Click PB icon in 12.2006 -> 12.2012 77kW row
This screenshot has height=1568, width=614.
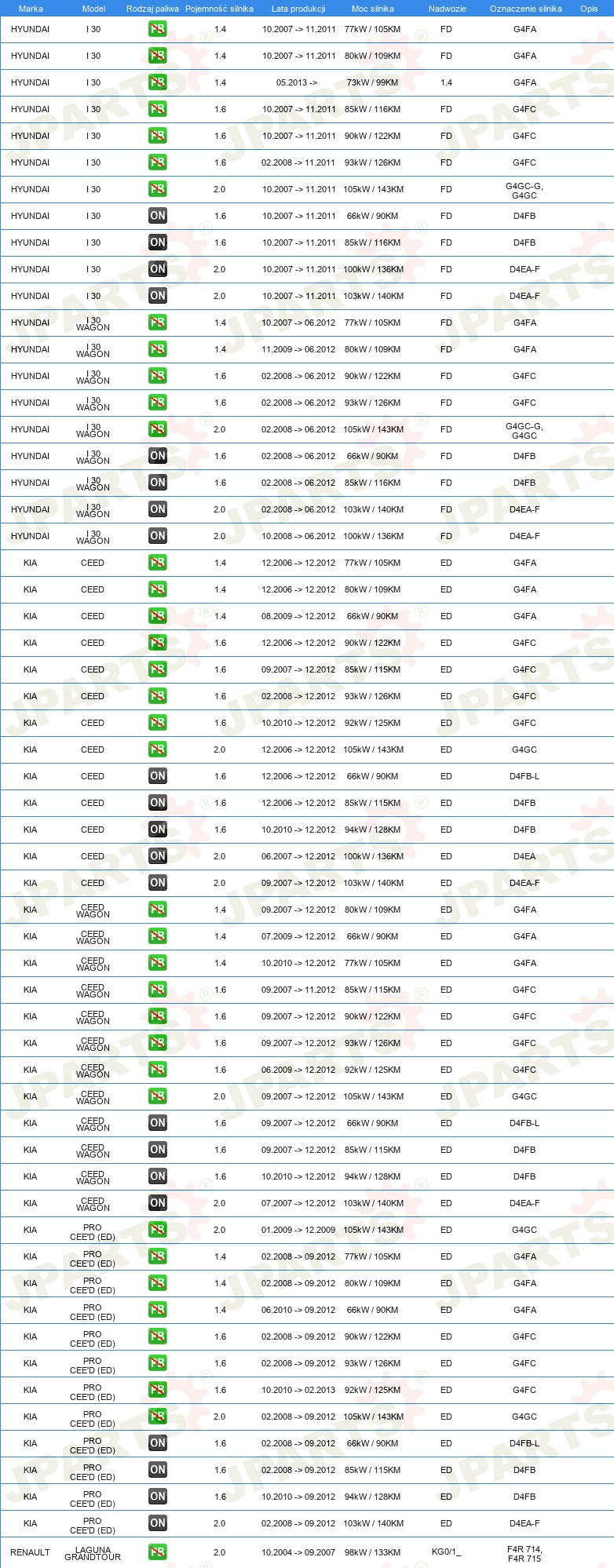coord(158,563)
